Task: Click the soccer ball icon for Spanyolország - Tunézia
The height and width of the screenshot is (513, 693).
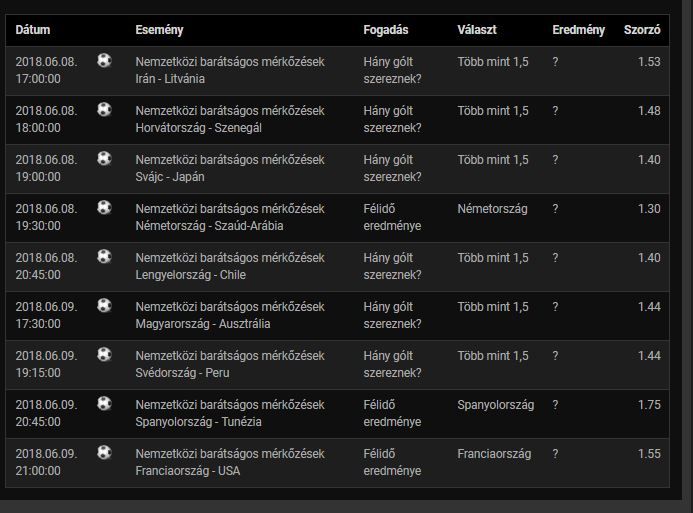Action: [104, 404]
